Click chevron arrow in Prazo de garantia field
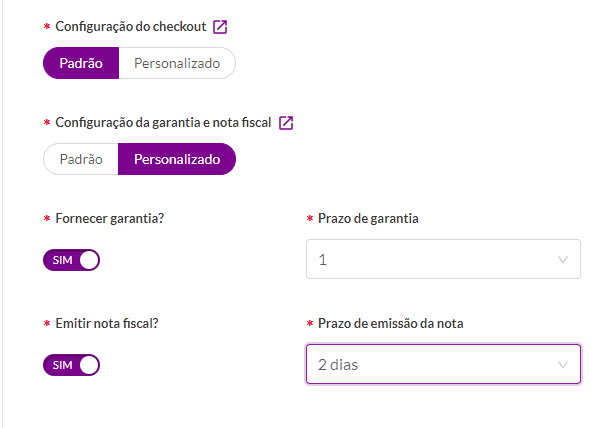This screenshot has width=610, height=428. 563,260
